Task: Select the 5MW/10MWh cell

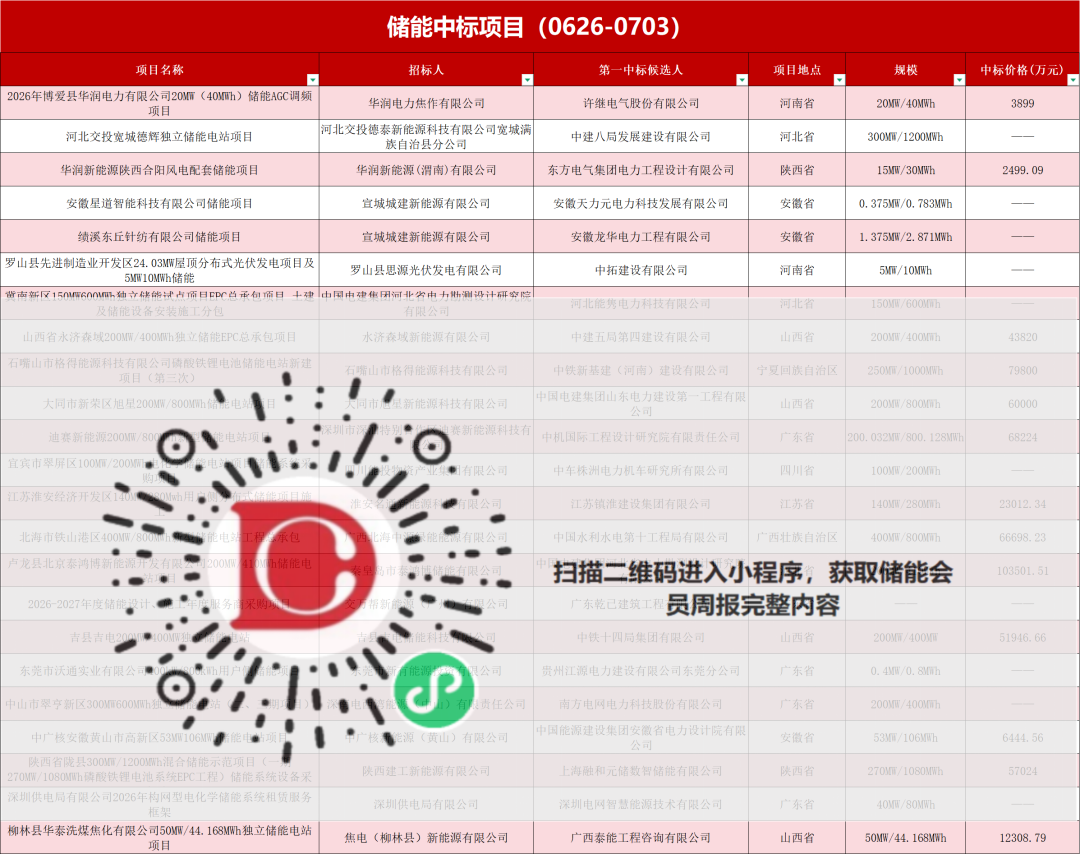Action: [906, 270]
